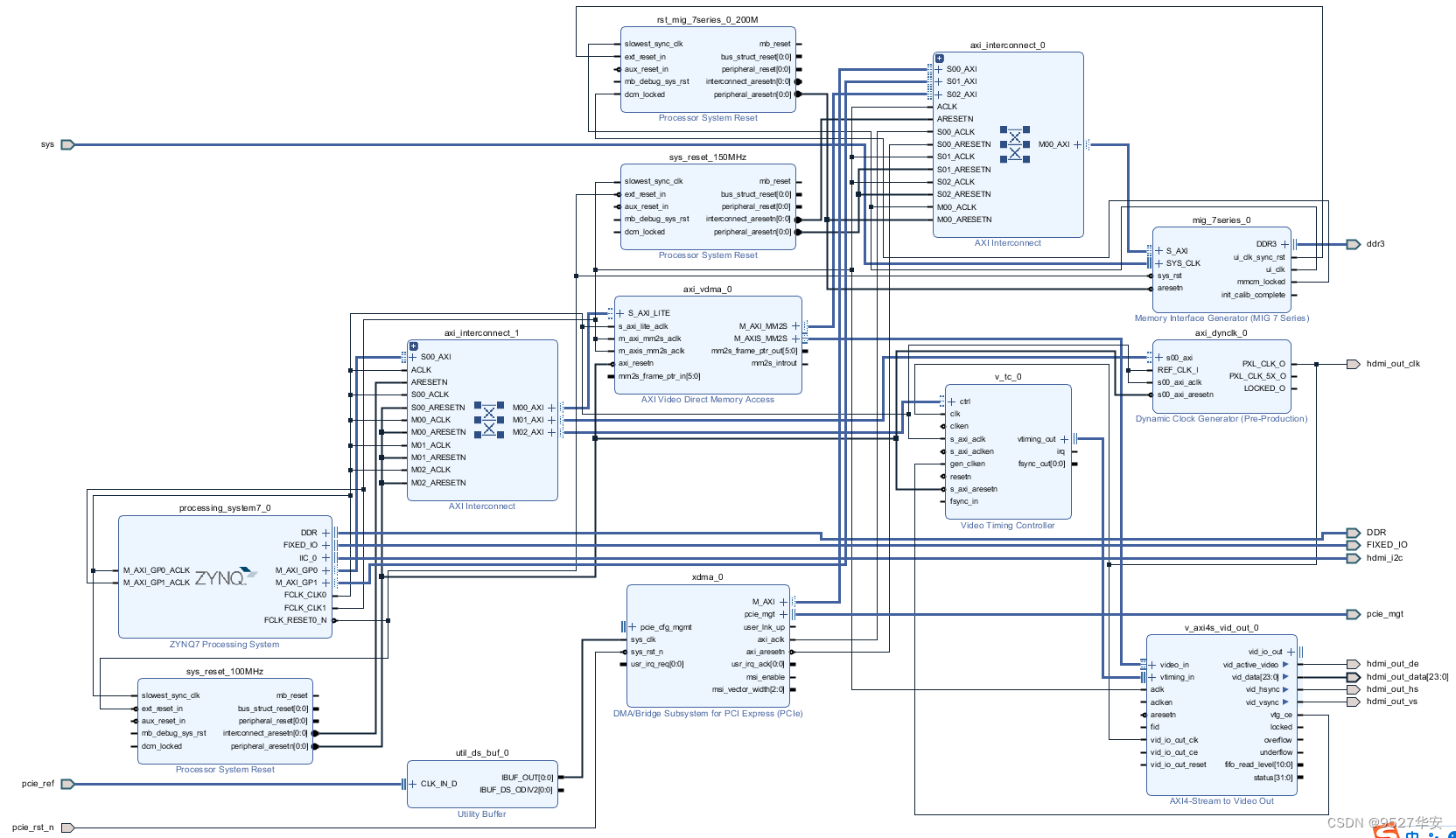Expand M_AXI interface on xdma_0
Viewport: 1456px width, 838px height.
[783, 602]
